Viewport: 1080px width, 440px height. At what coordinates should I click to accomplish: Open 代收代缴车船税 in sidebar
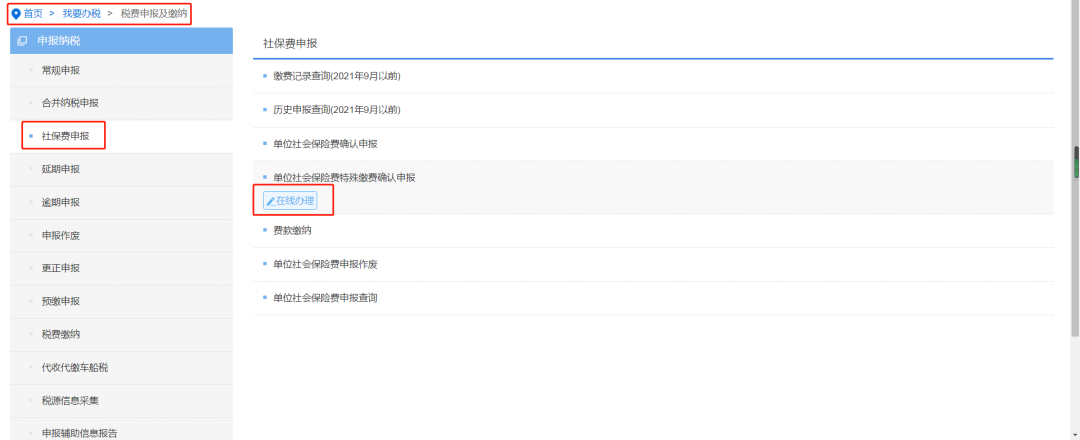tap(75, 368)
